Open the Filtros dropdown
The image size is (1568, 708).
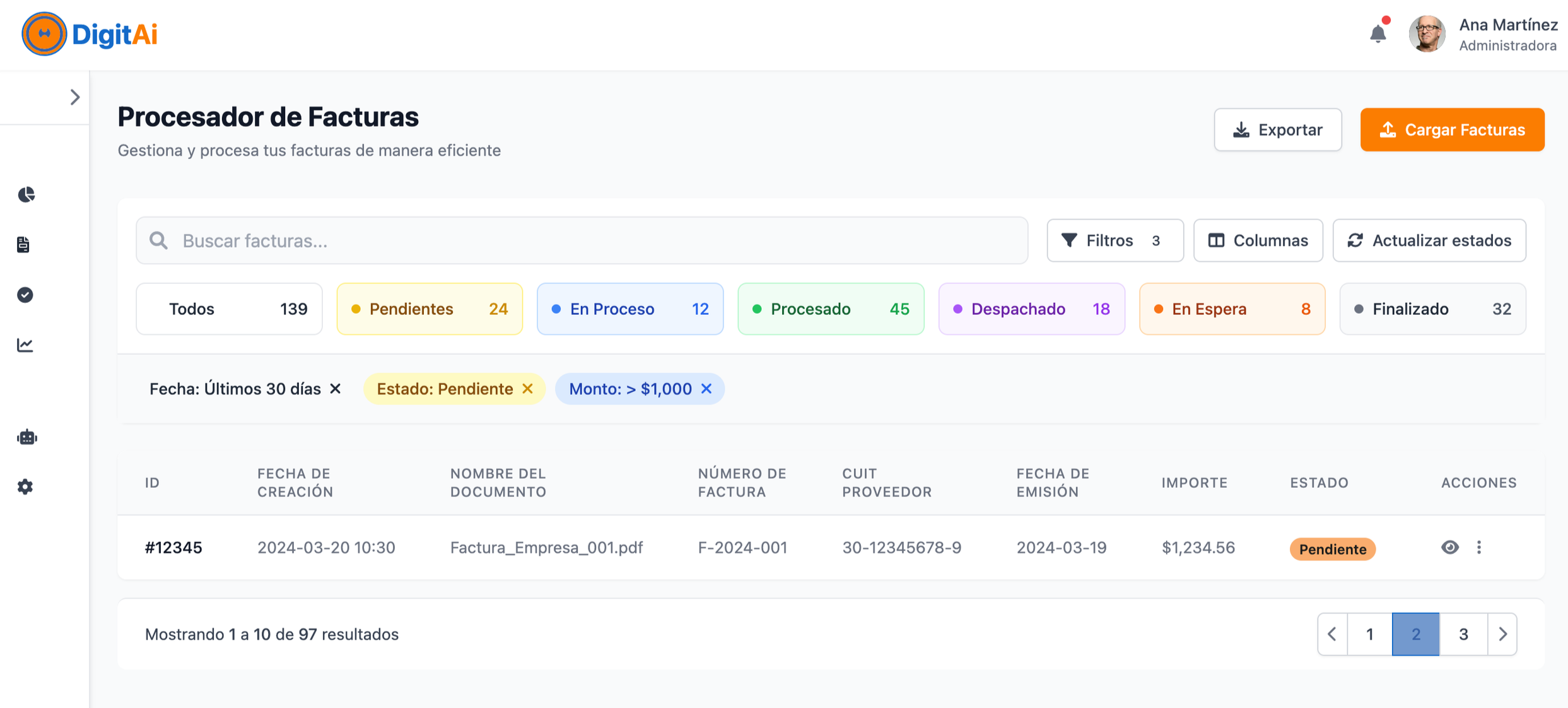coord(1115,240)
